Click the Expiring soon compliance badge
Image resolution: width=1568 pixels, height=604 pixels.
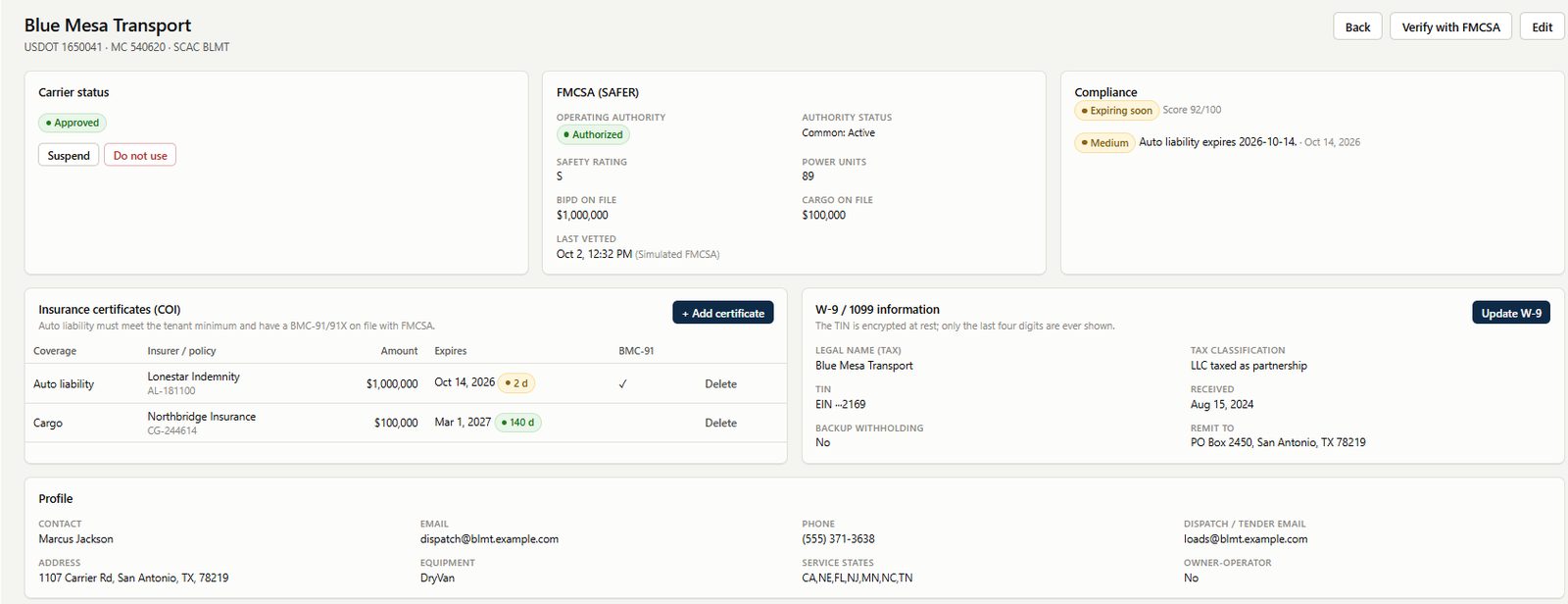coord(1117,111)
